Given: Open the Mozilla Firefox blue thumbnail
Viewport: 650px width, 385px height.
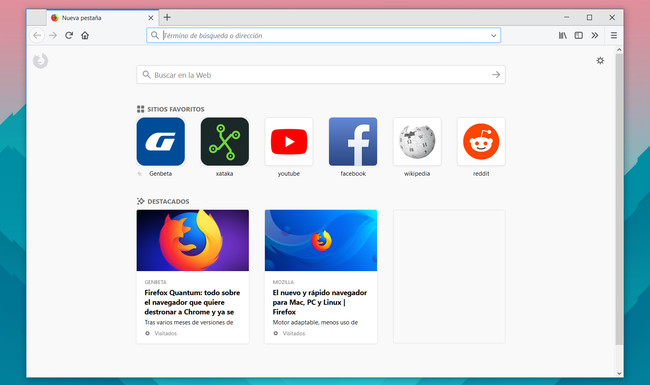Looking at the screenshot, I should pos(321,240).
